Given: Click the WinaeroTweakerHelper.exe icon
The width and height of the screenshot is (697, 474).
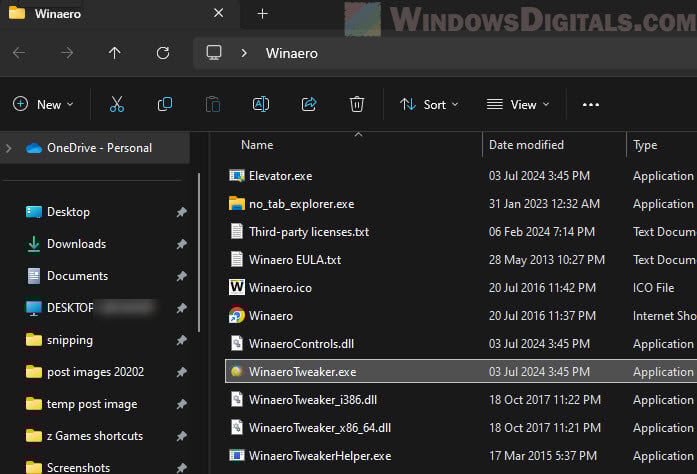Looking at the screenshot, I should click(x=236, y=455).
